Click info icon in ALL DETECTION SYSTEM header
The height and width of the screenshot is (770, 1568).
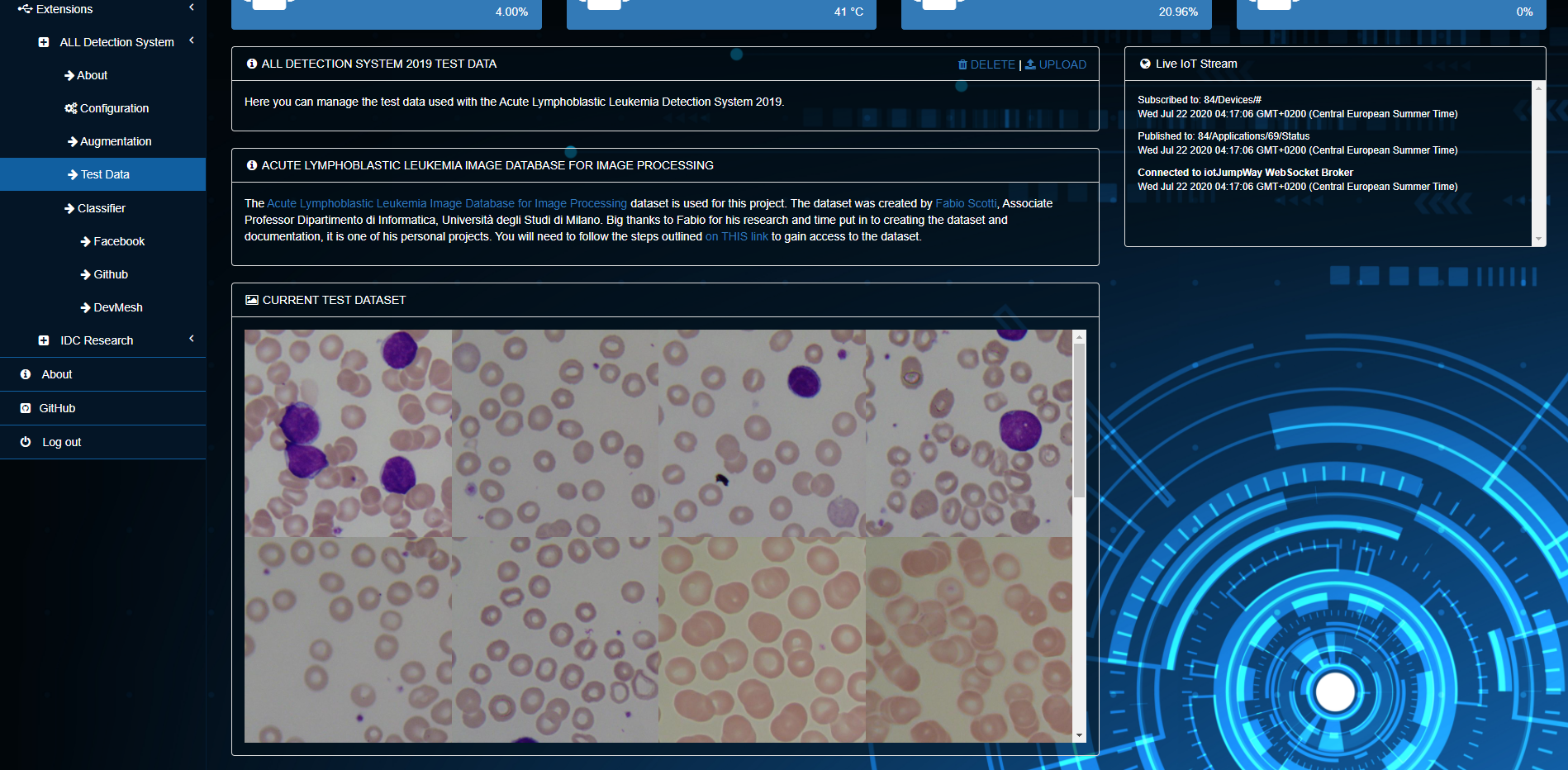coord(252,64)
